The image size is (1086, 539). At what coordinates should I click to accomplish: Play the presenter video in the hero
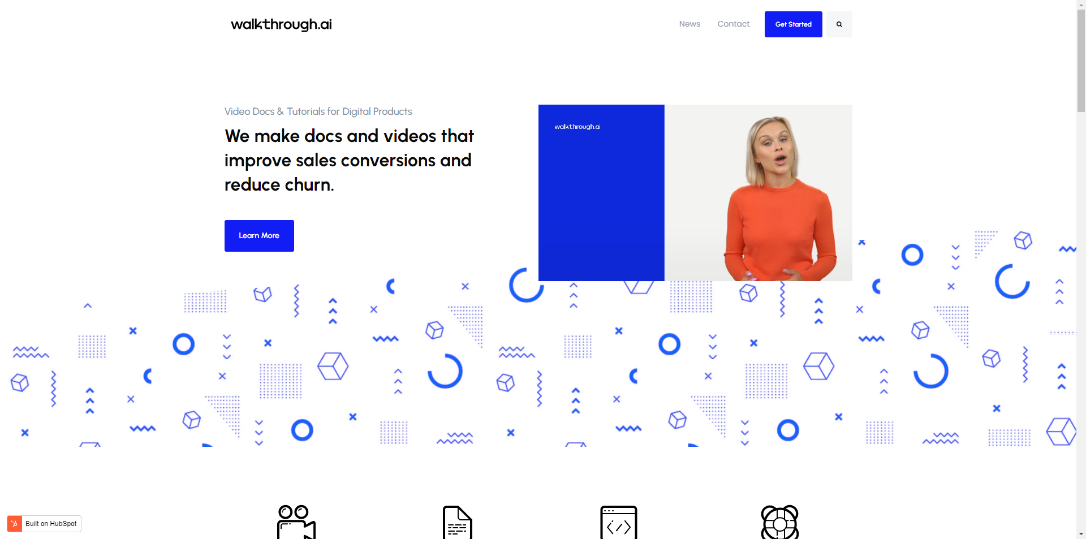[695, 193]
